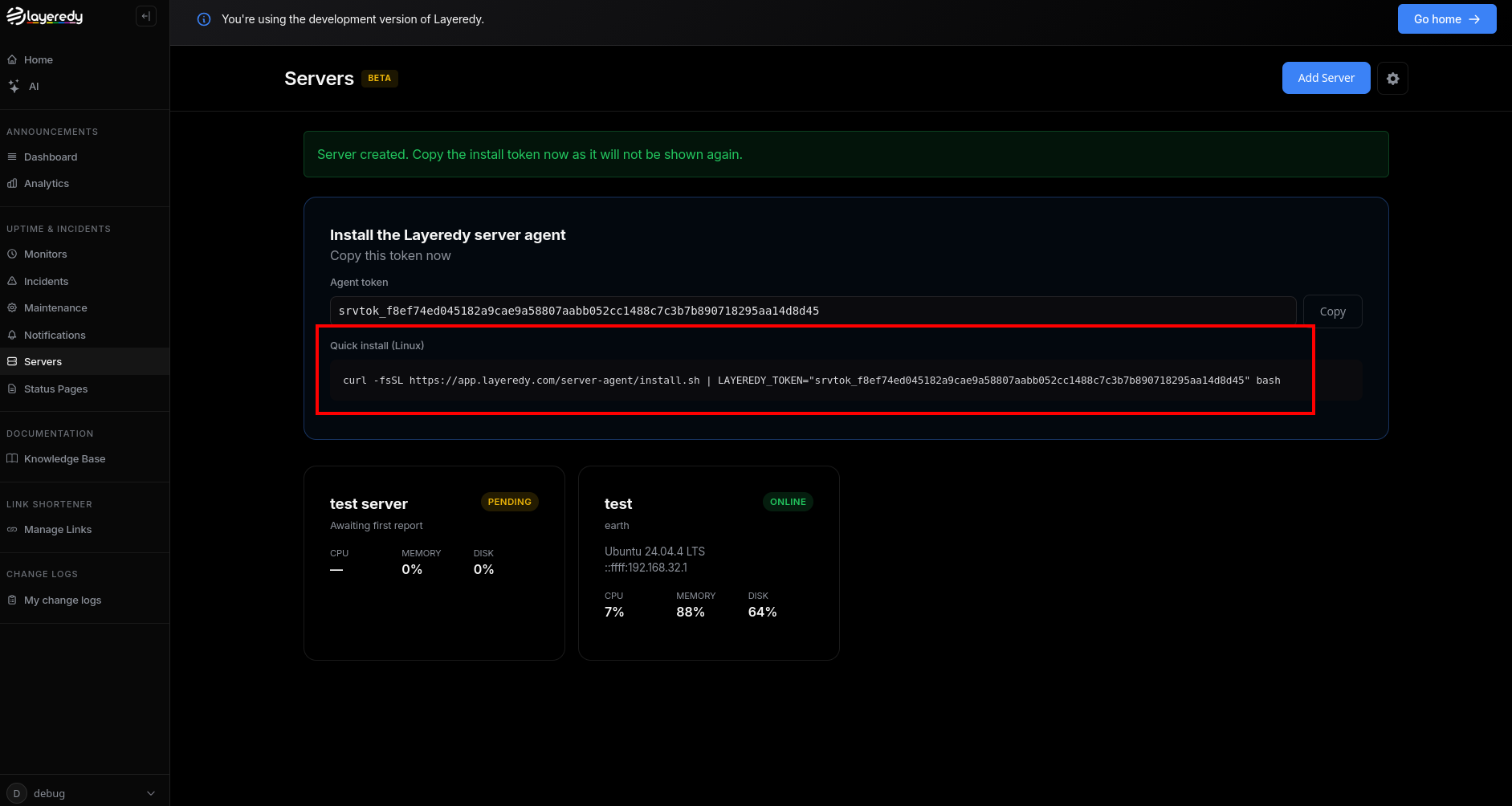Image resolution: width=1512 pixels, height=806 pixels.
Task: Open the Monitors menu item
Action: click(x=84, y=254)
